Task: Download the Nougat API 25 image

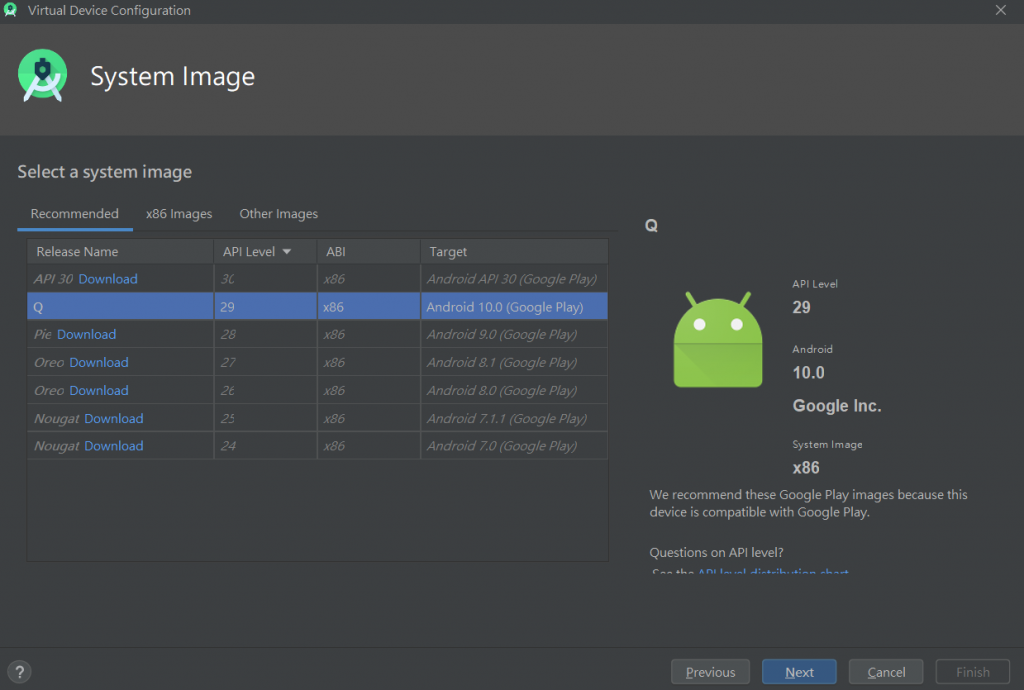Action: coord(114,418)
